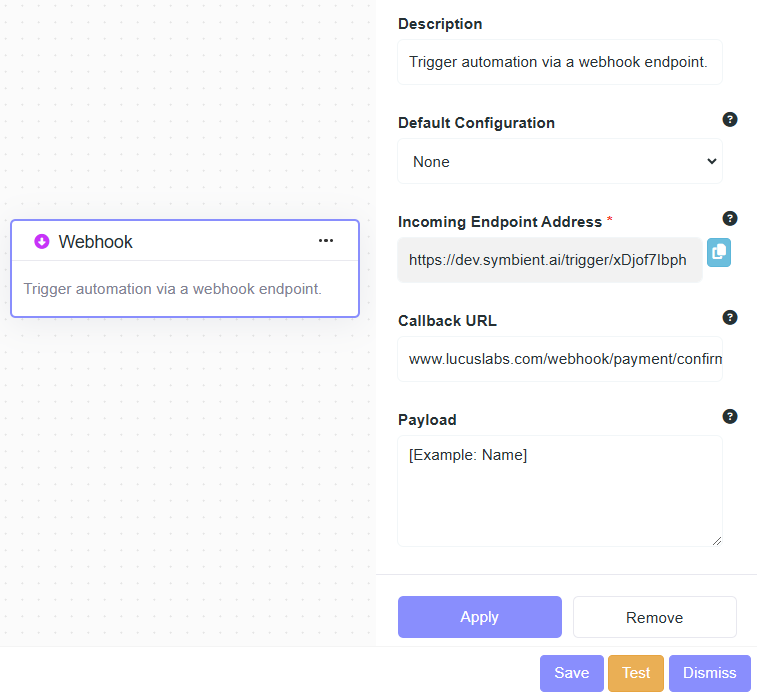The height and width of the screenshot is (695, 757).
Task: Open the Webhook node three-dot menu
Action: 326,241
